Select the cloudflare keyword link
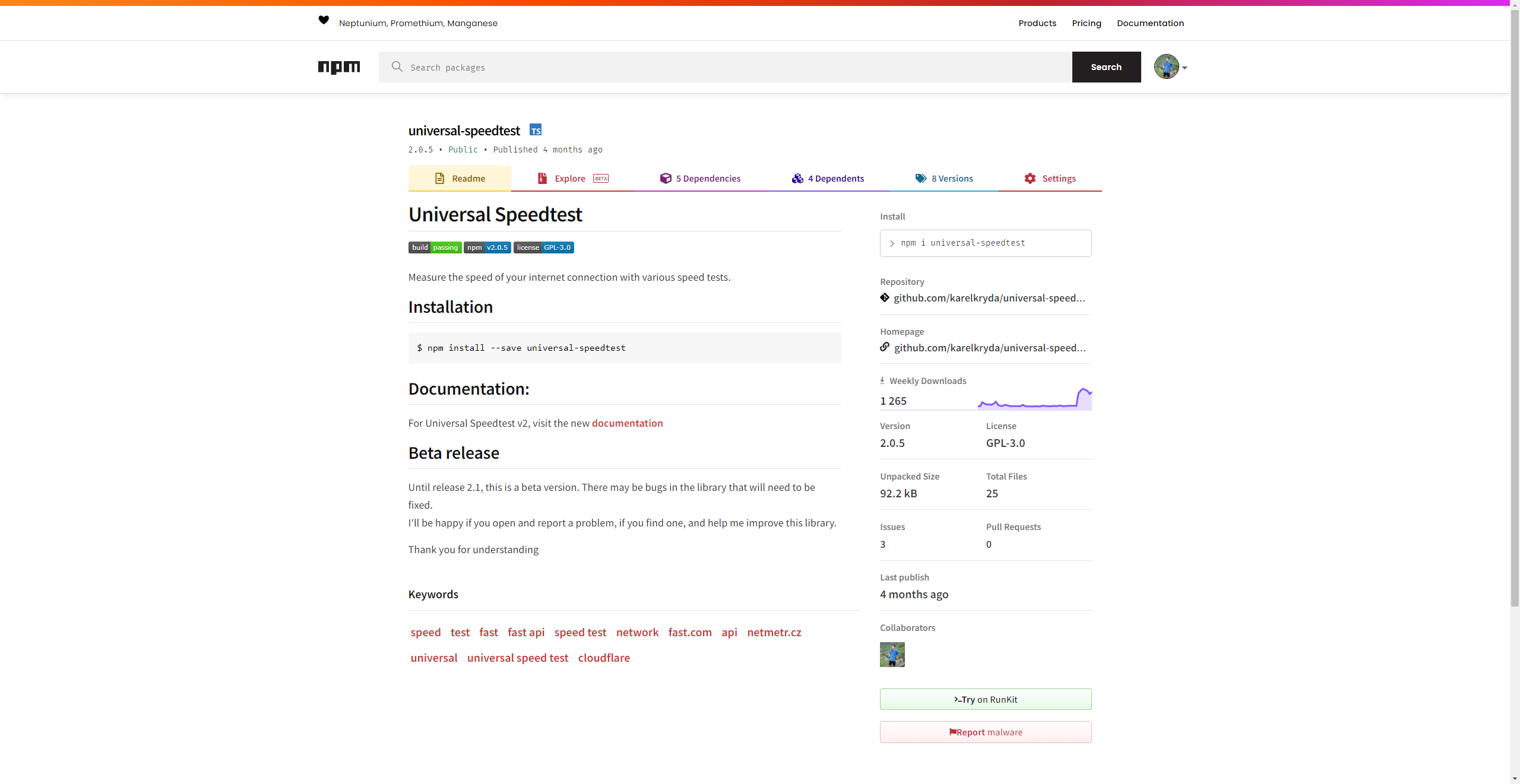The height and width of the screenshot is (784, 1520). (x=604, y=658)
